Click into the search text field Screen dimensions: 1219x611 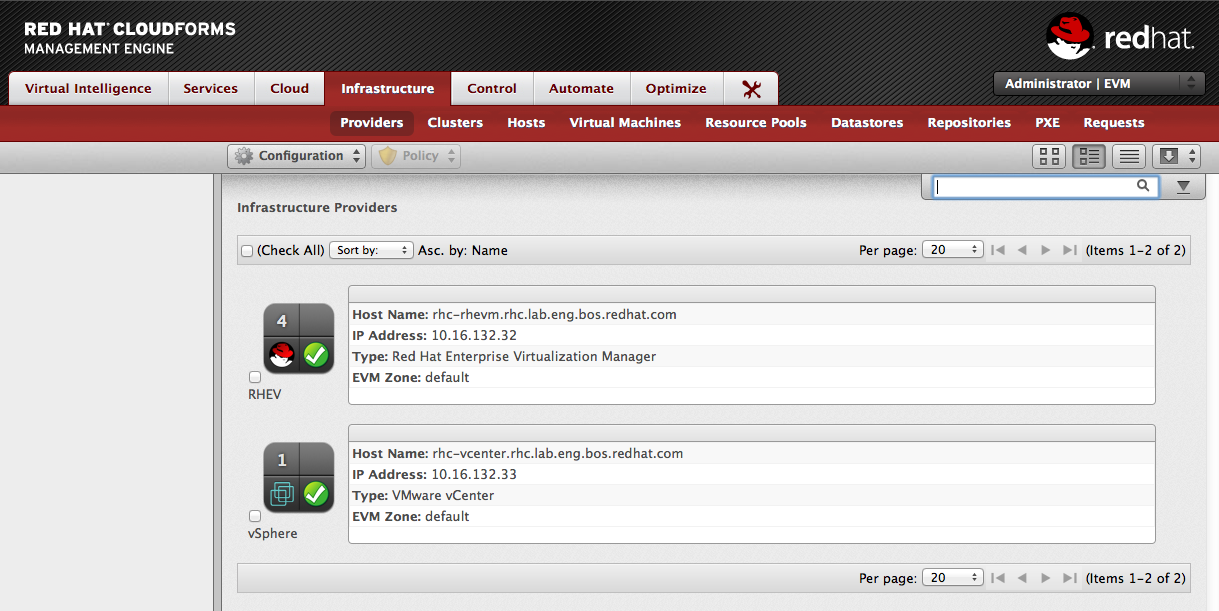(1034, 187)
